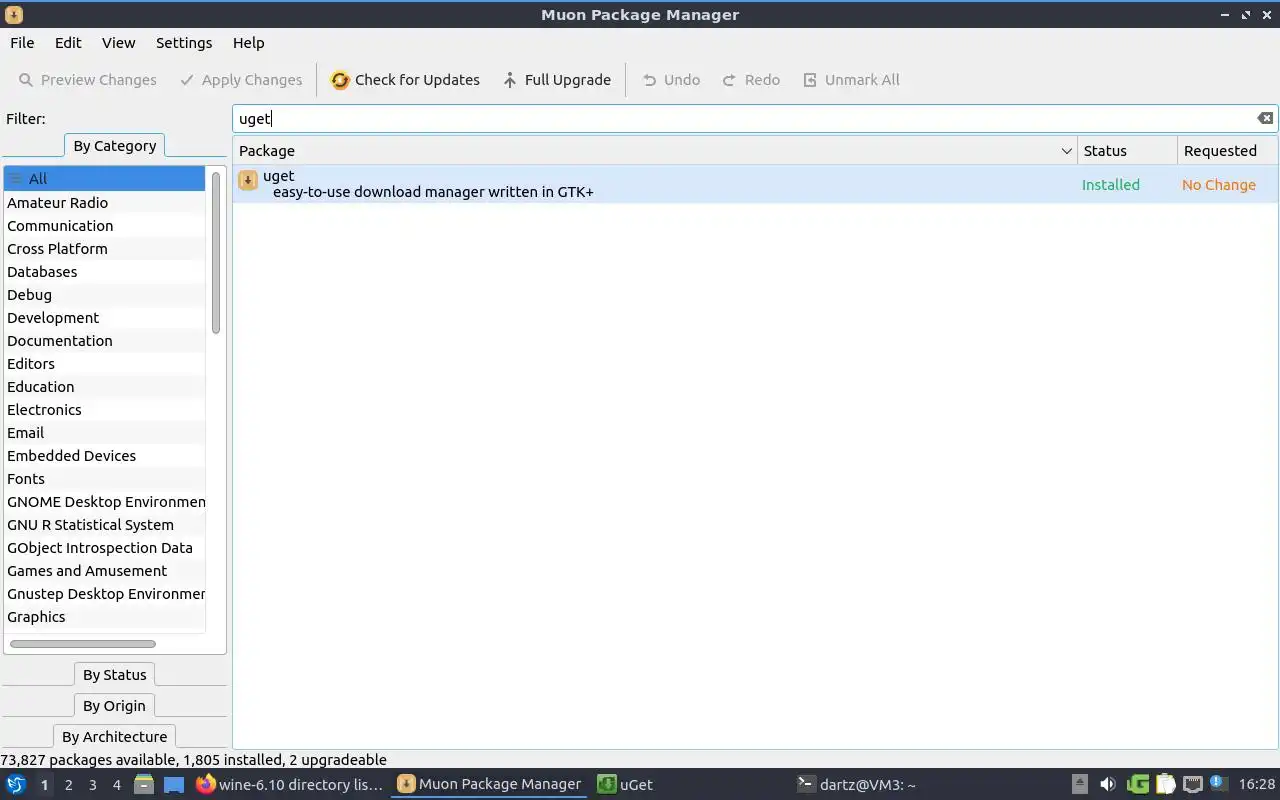Select the GNU R Statistical System category
Screen dimensions: 1280x800
tap(104, 525)
